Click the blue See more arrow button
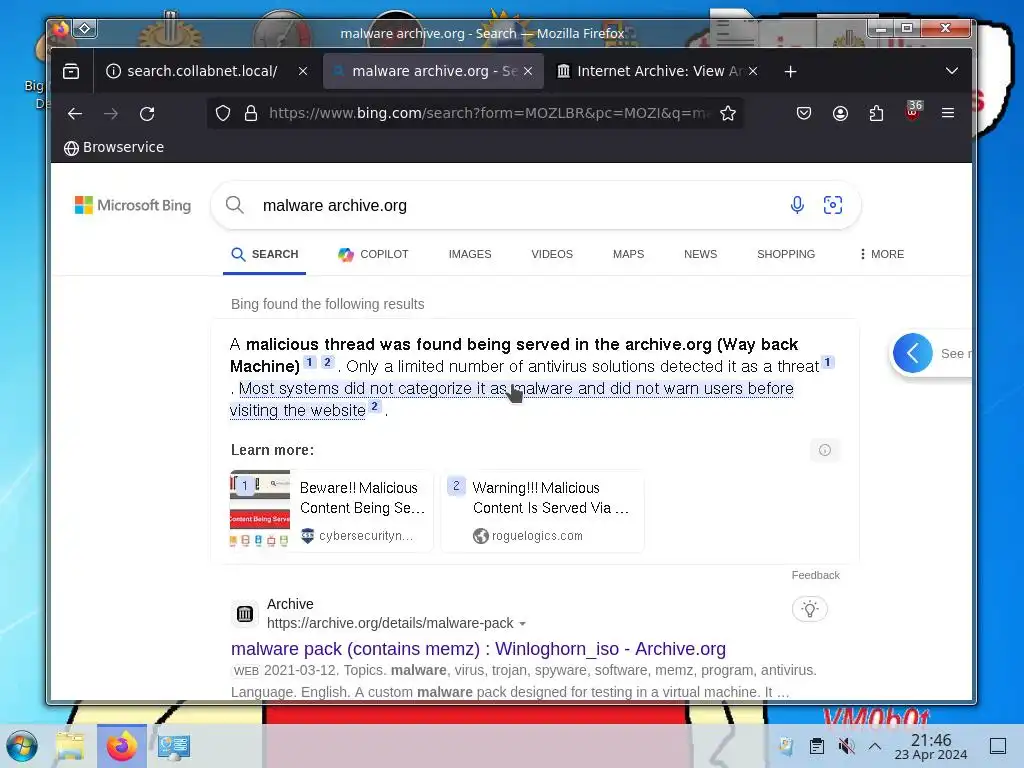The height and width of the screenshot is (768, 1024). click(912, 353)
